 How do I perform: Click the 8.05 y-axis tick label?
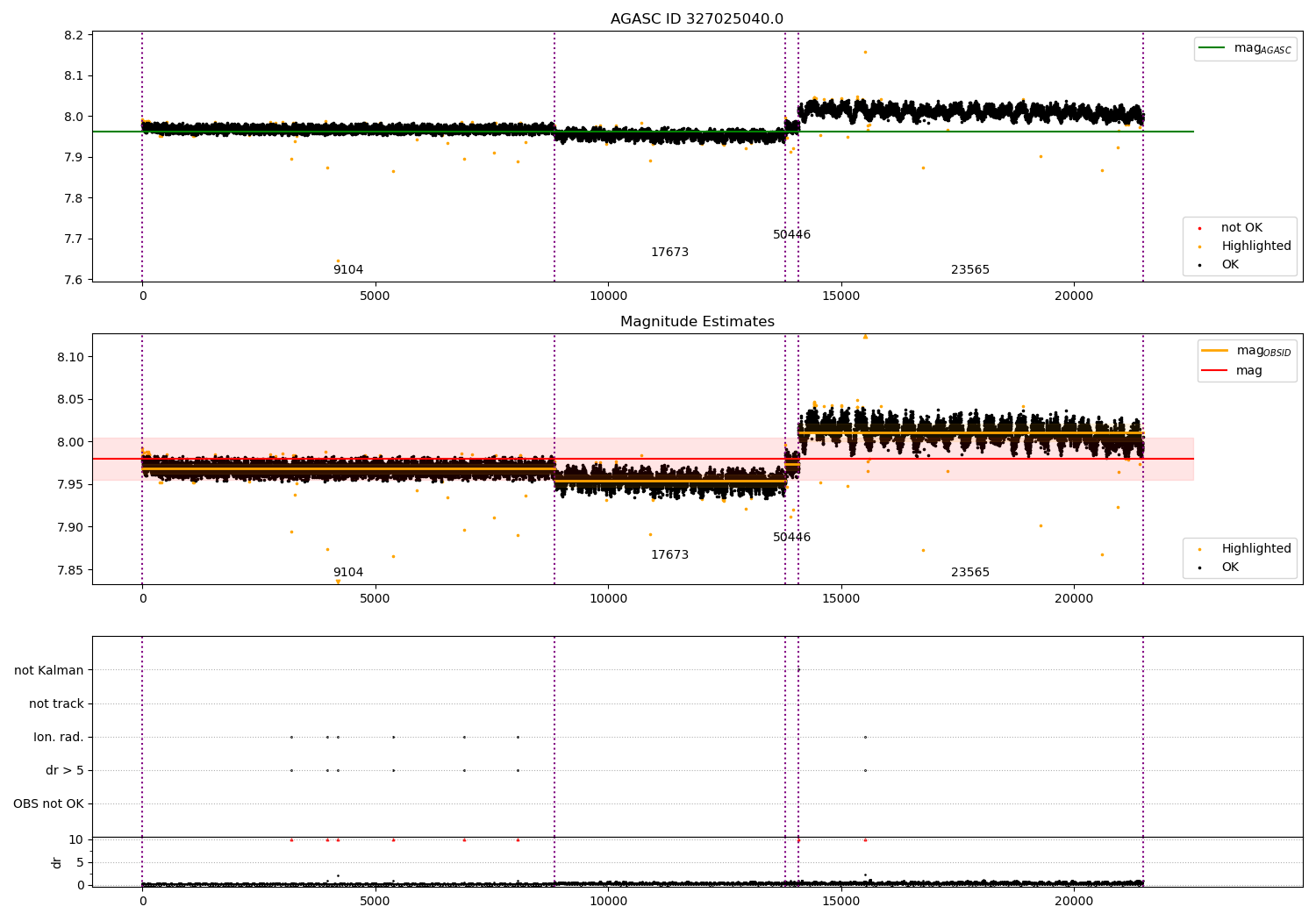click(70, 400)
